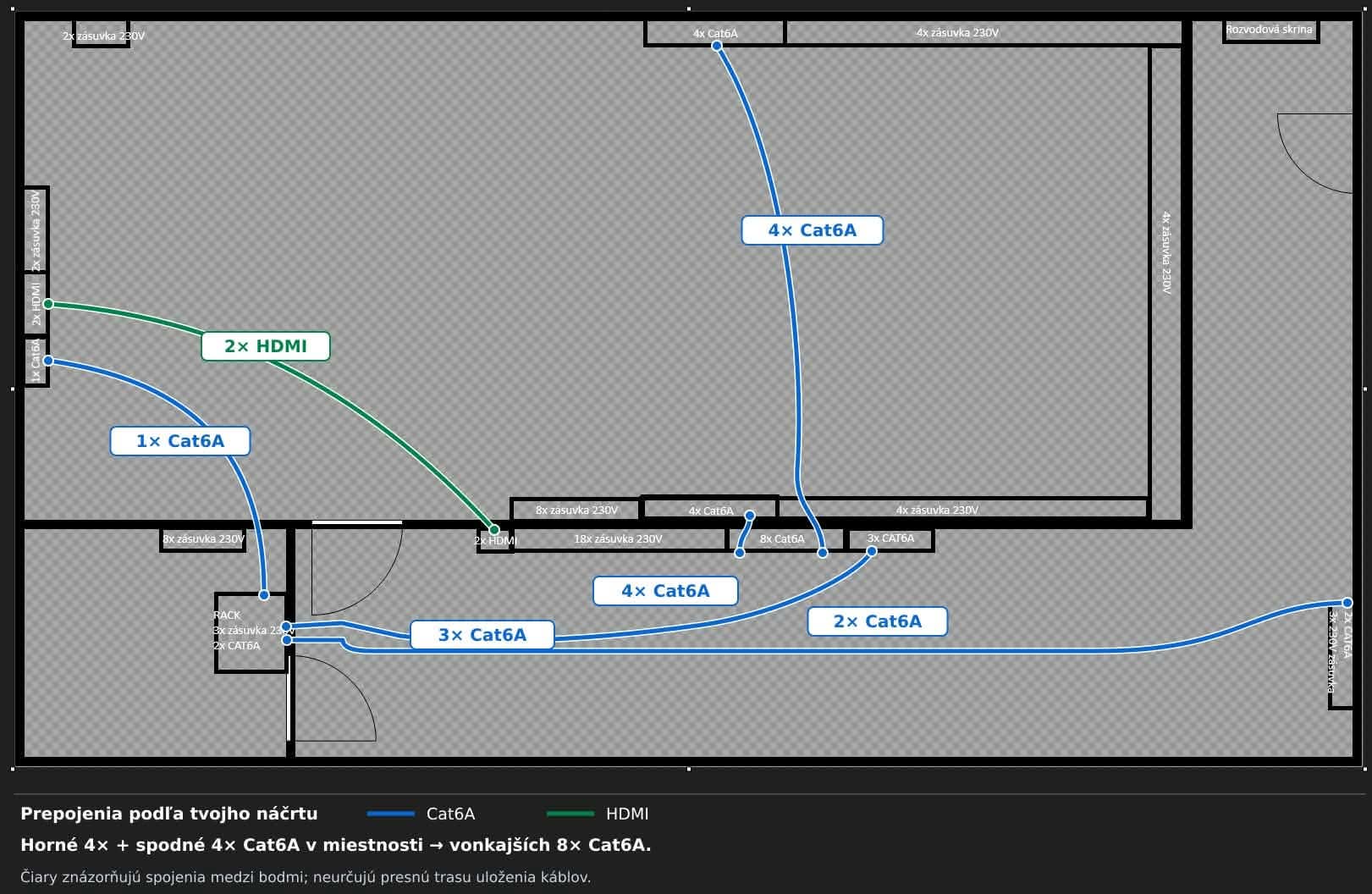Screen dimensions: 1372x894
Task: Click the '18x zásuvka 230V' box
Action: click(x=619, y=539)
